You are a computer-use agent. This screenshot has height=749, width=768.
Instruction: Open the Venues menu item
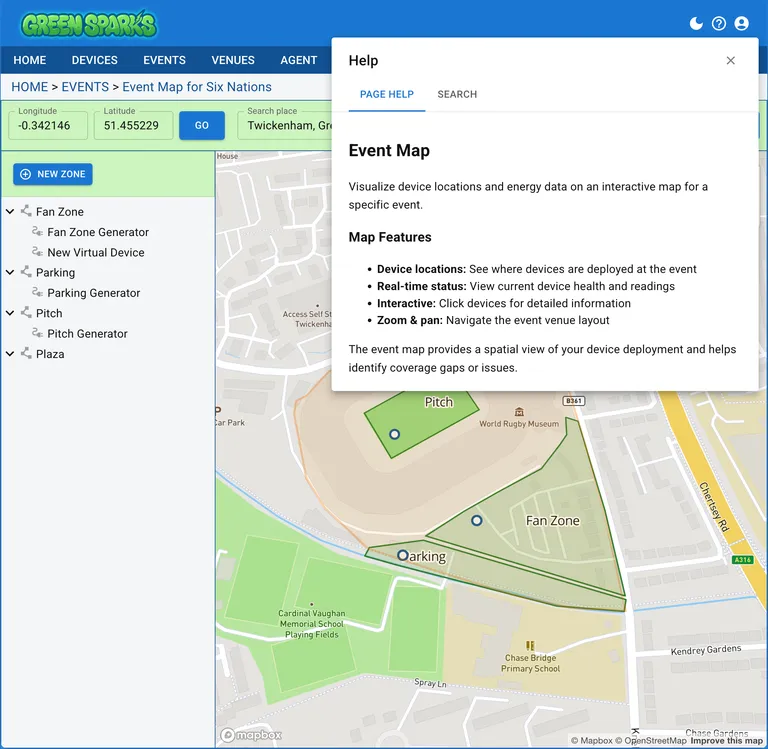coord(233,60)
